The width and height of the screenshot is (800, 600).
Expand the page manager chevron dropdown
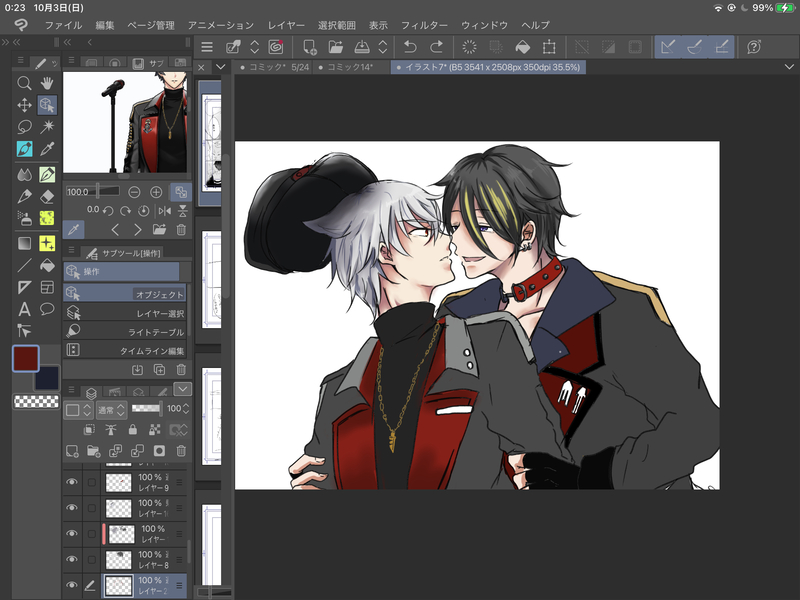[x=220, y=67]
